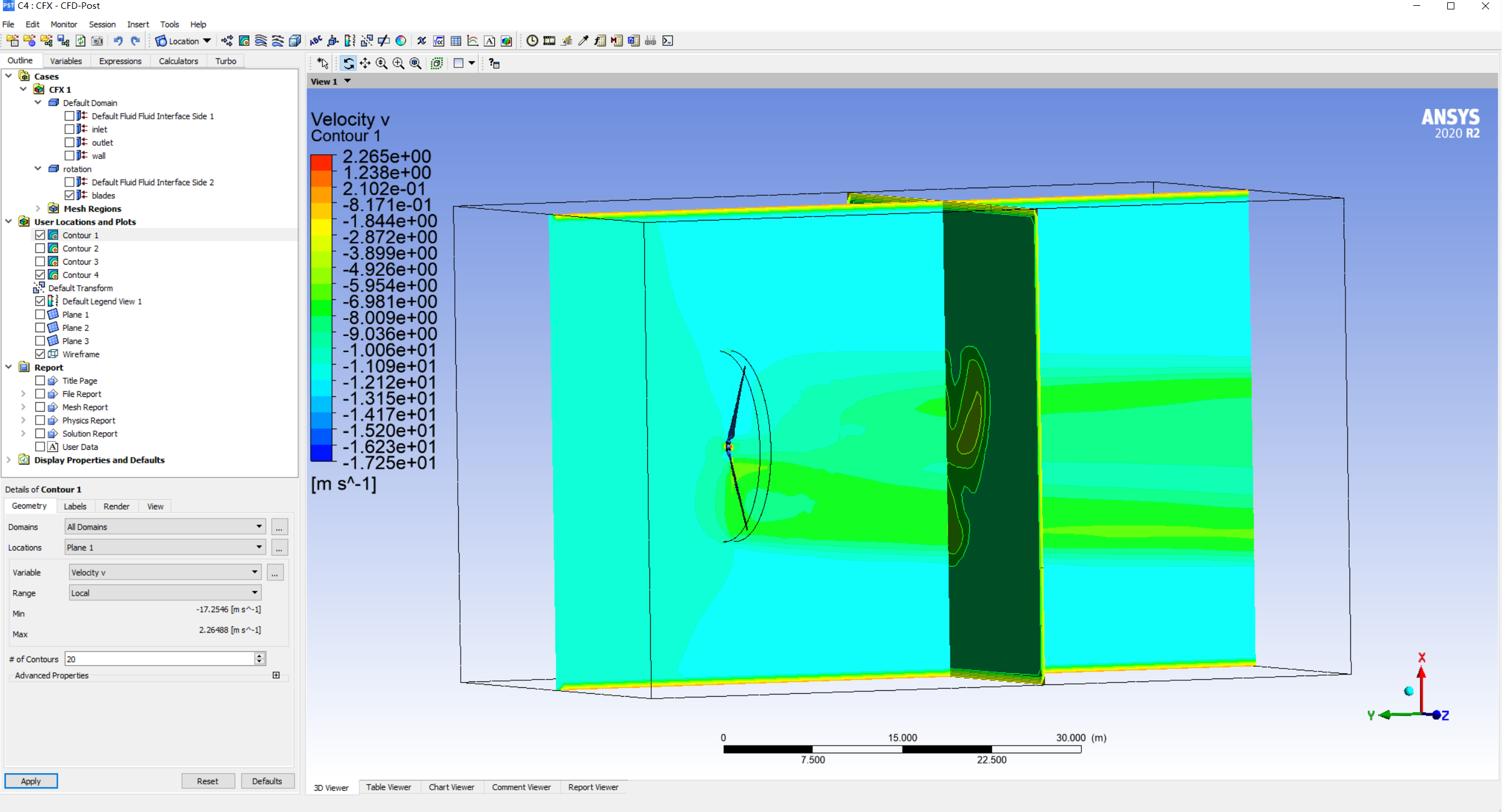
Task: Create a new Expression from the toolbar
Action: click(x=439, y=41)
